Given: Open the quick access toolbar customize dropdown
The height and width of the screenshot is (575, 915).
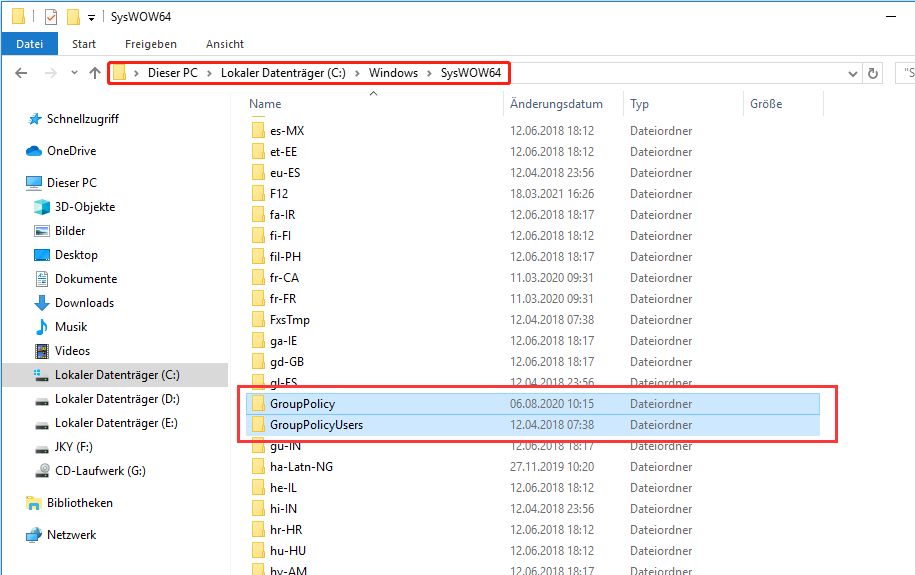Looking at the screenshot, I should tap(91, 18).
